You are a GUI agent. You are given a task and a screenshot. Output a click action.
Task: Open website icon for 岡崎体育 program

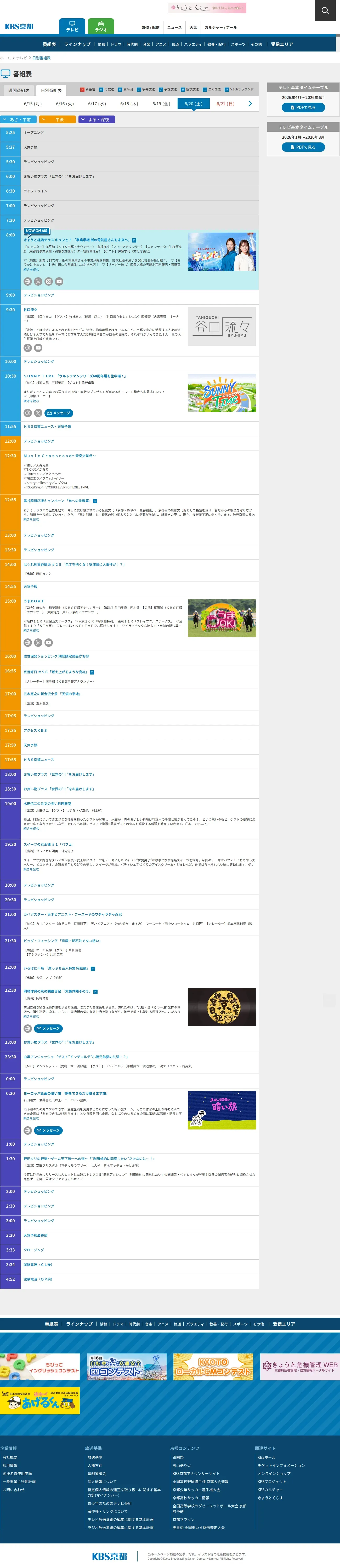tap(27, 1029)
